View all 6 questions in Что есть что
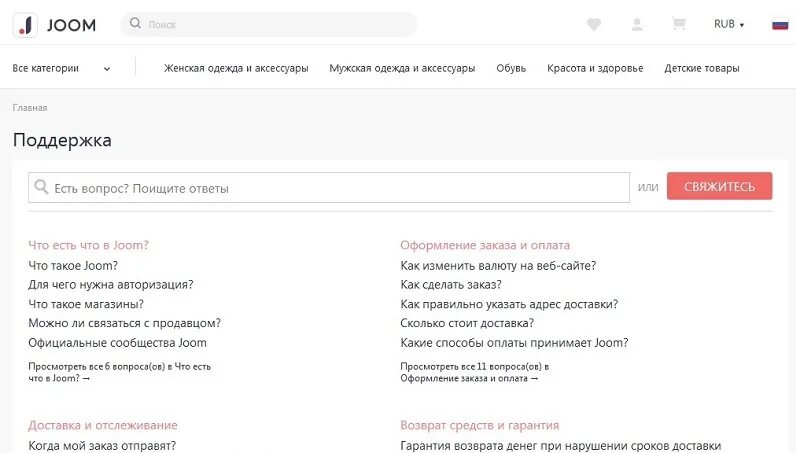The height and width of the screenshot is (453, 796). pos(119,372)
